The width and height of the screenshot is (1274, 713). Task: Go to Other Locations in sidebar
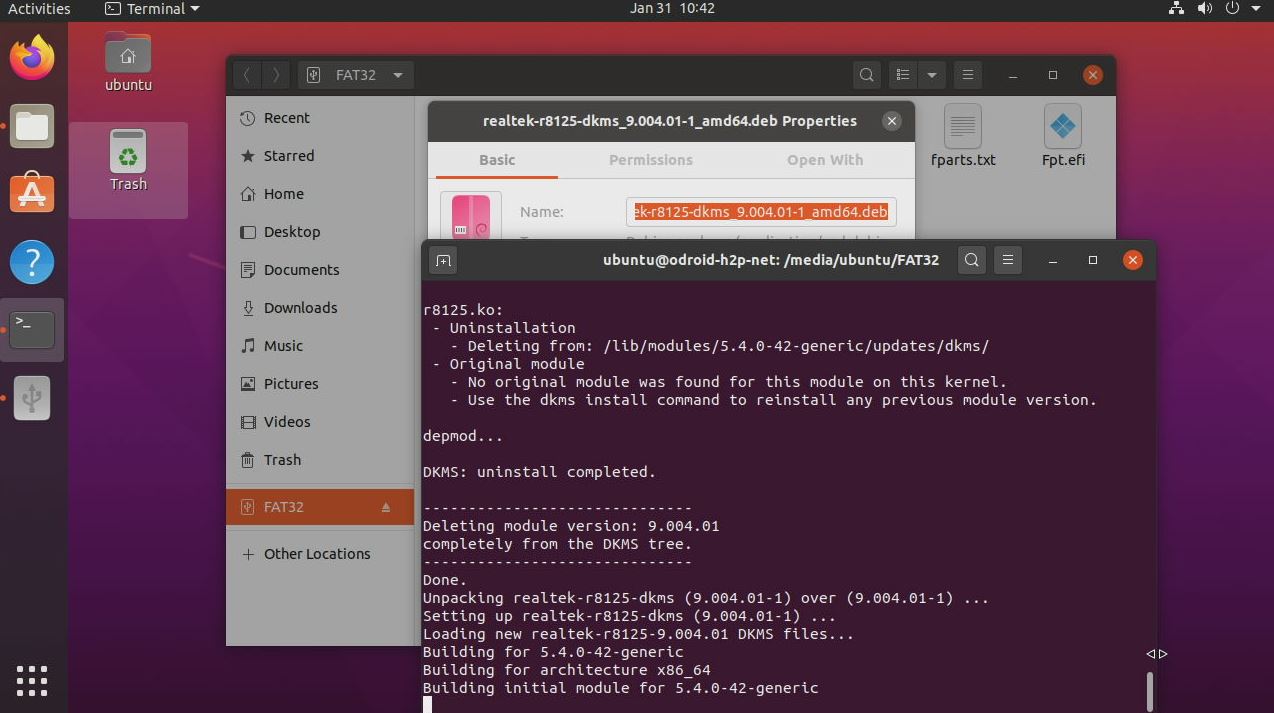(316, 554)
